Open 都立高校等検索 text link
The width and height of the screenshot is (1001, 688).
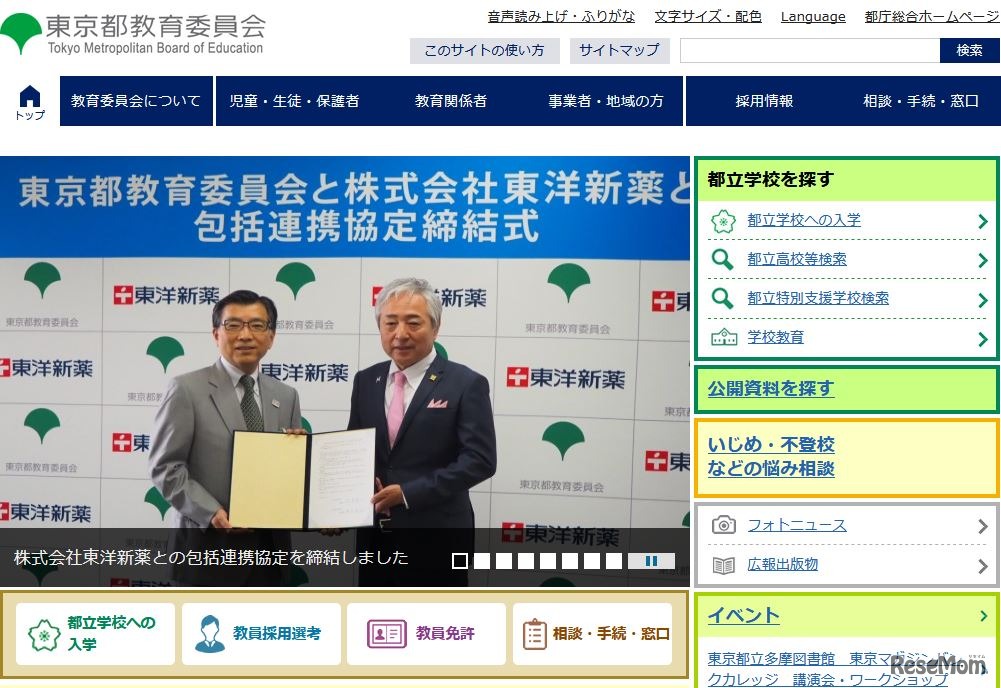click(x=797, y=259)
